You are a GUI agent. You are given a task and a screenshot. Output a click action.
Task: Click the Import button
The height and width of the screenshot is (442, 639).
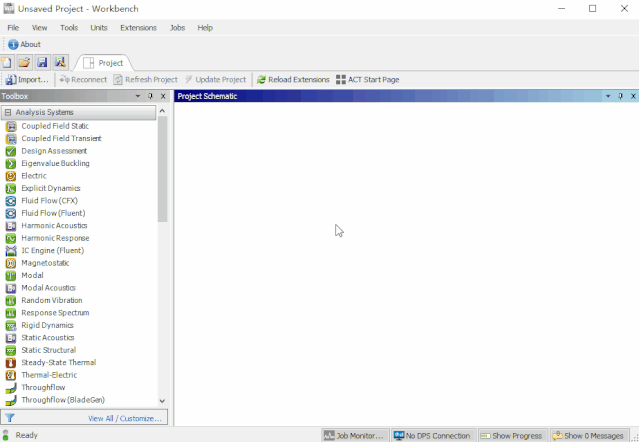[x=27, y=80]
